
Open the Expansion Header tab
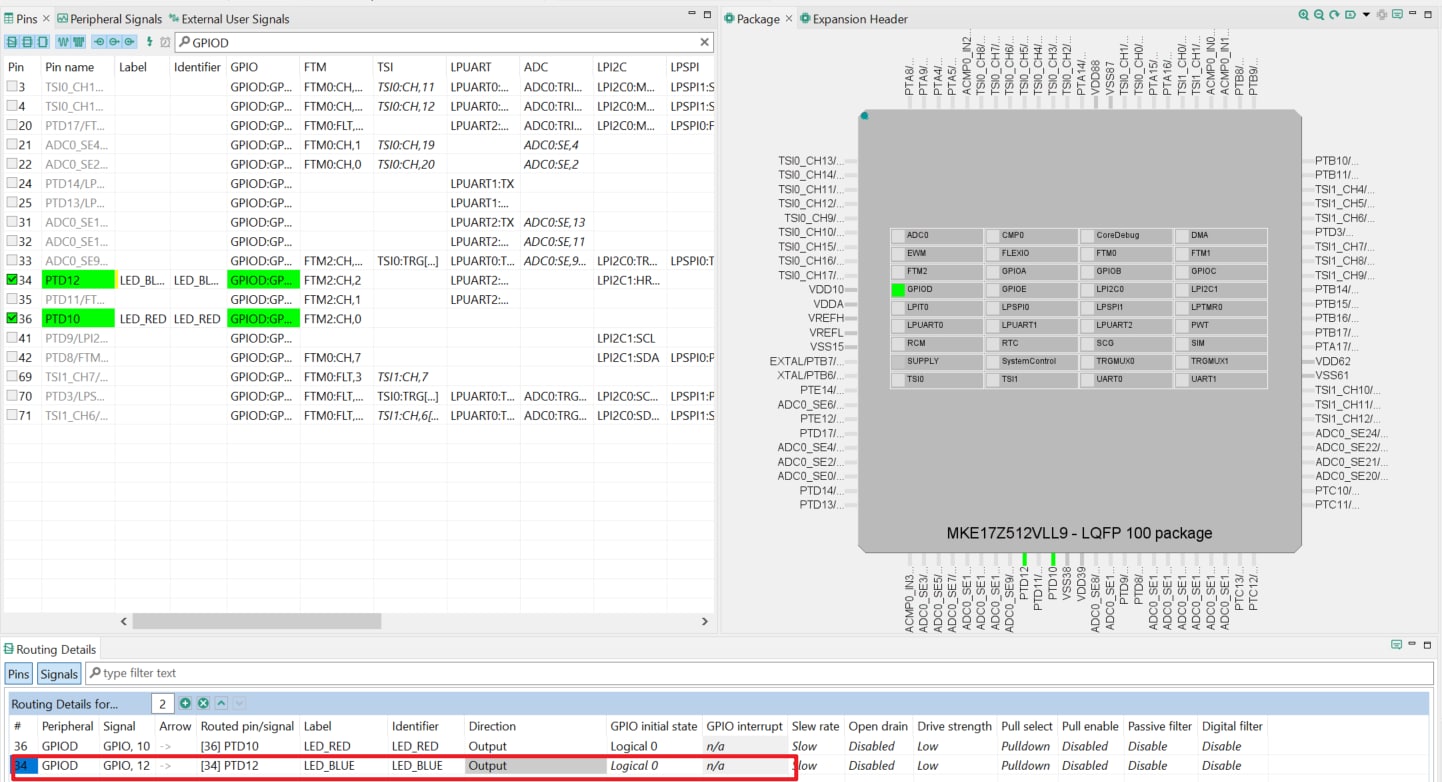click(858, 19)
